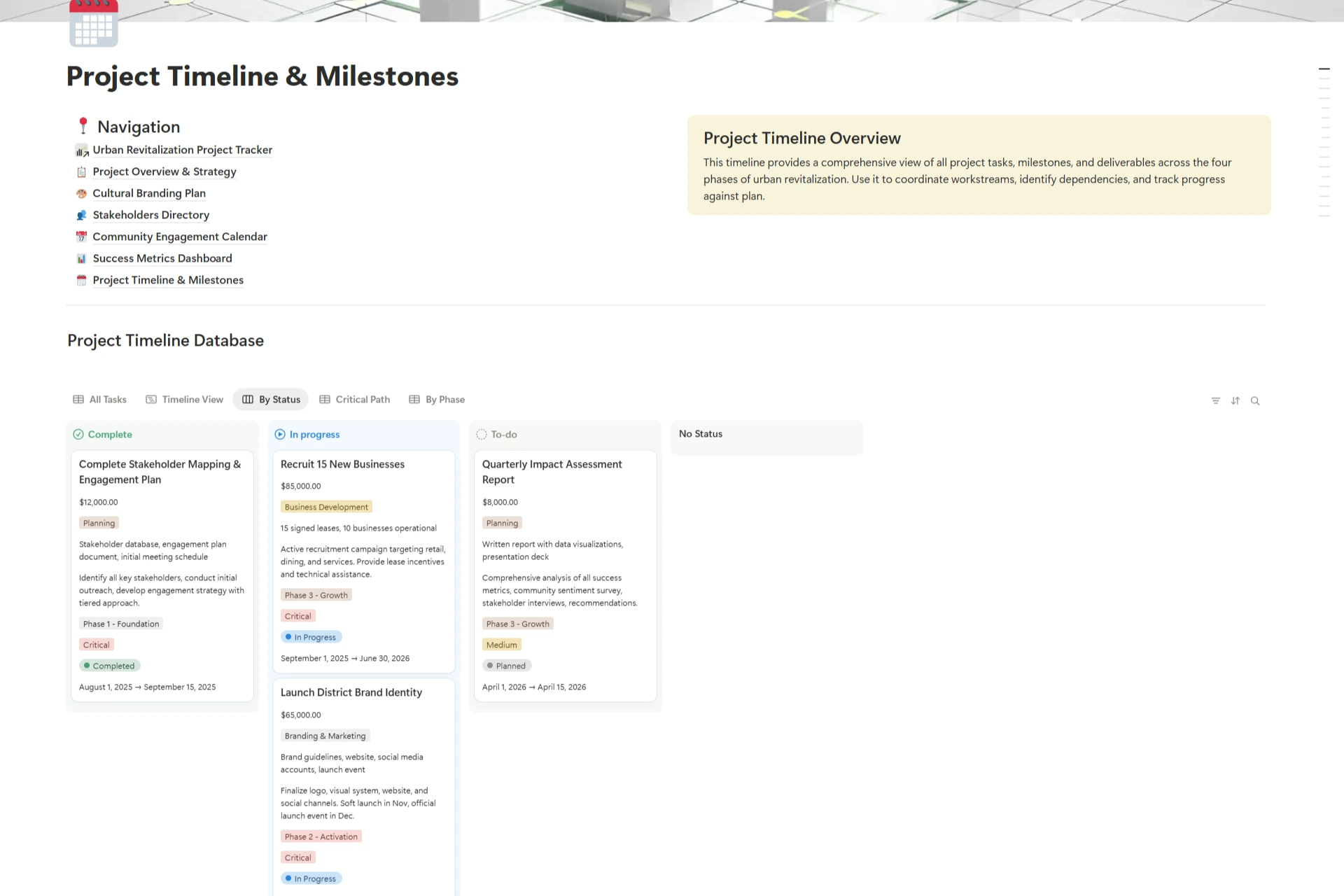This screenshot has height=896, width=1344.
Task: Click the No Status column header
Action: [700, 434]
